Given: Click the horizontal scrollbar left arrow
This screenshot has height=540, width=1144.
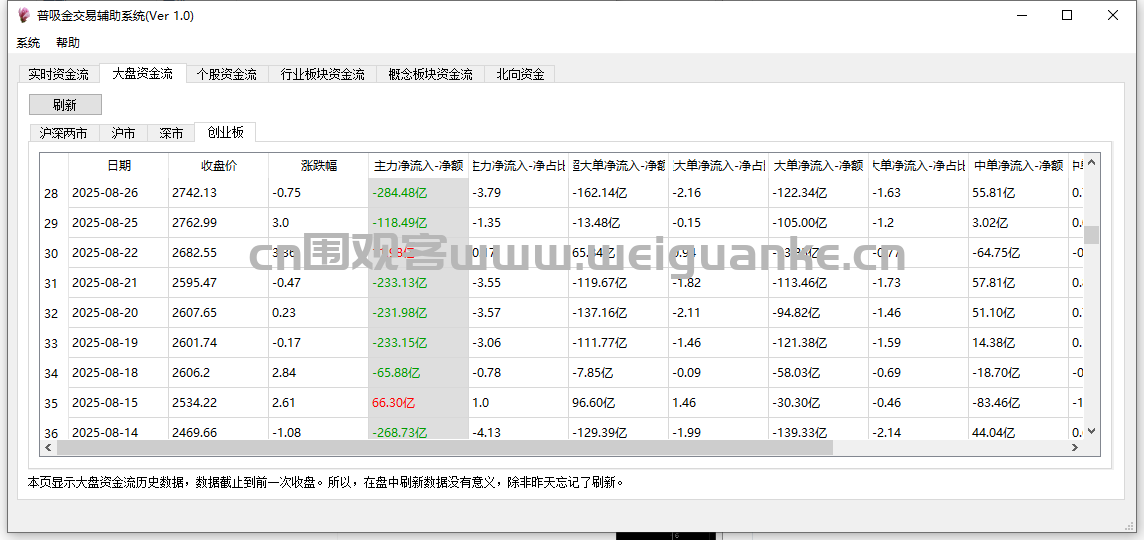Looking at the screenshot, I should point(48,448).
